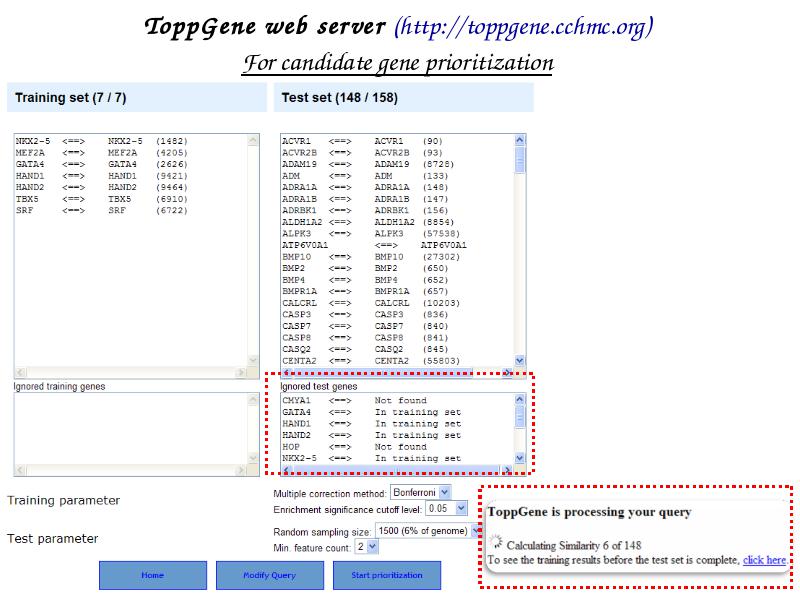Click the down arrow of Training set list scrollbar
The height and width of the screenshot is (600, 800).
(x=253, y=361)
